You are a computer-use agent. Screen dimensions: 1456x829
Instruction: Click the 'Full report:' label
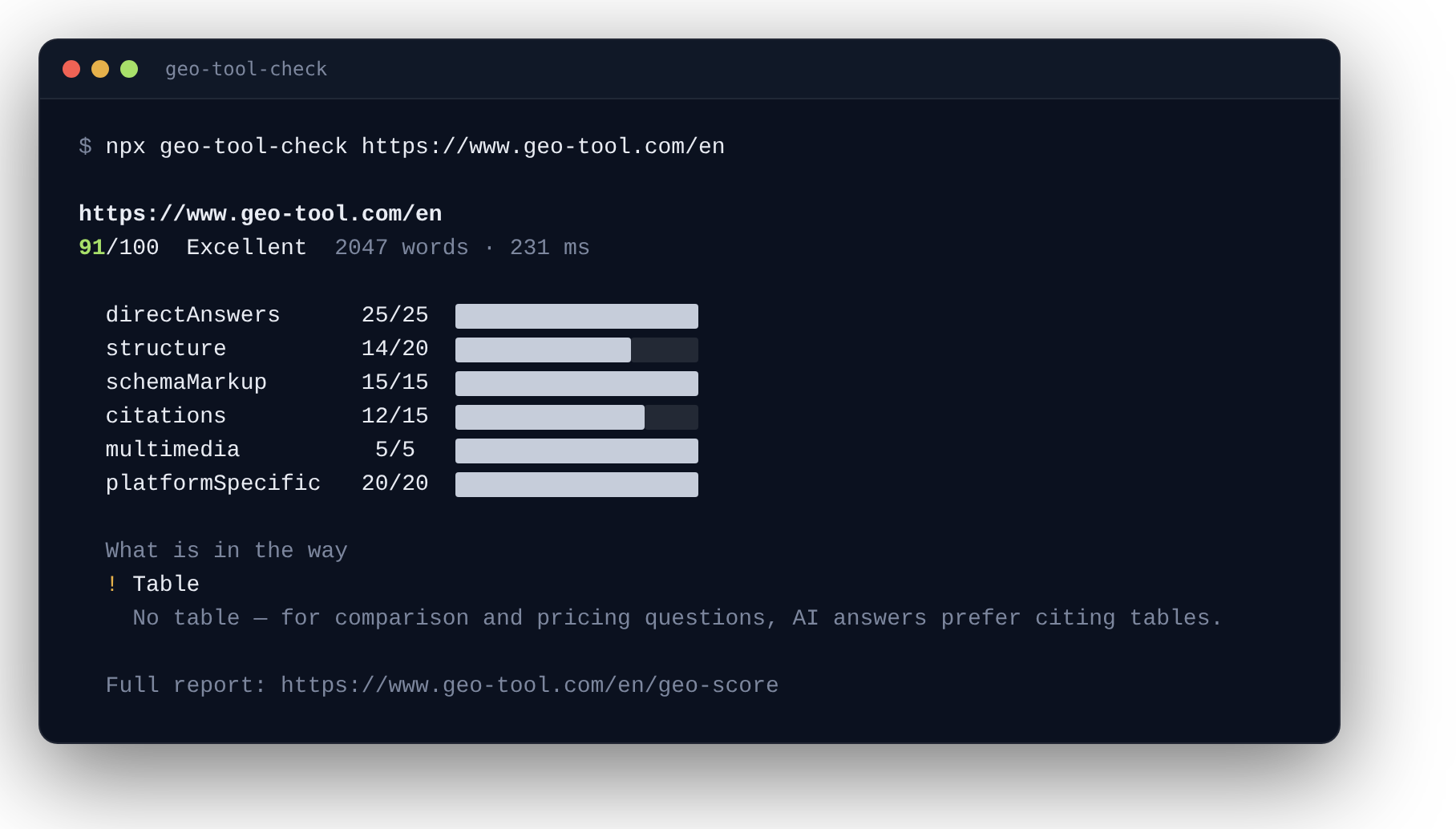pos(186,685)
